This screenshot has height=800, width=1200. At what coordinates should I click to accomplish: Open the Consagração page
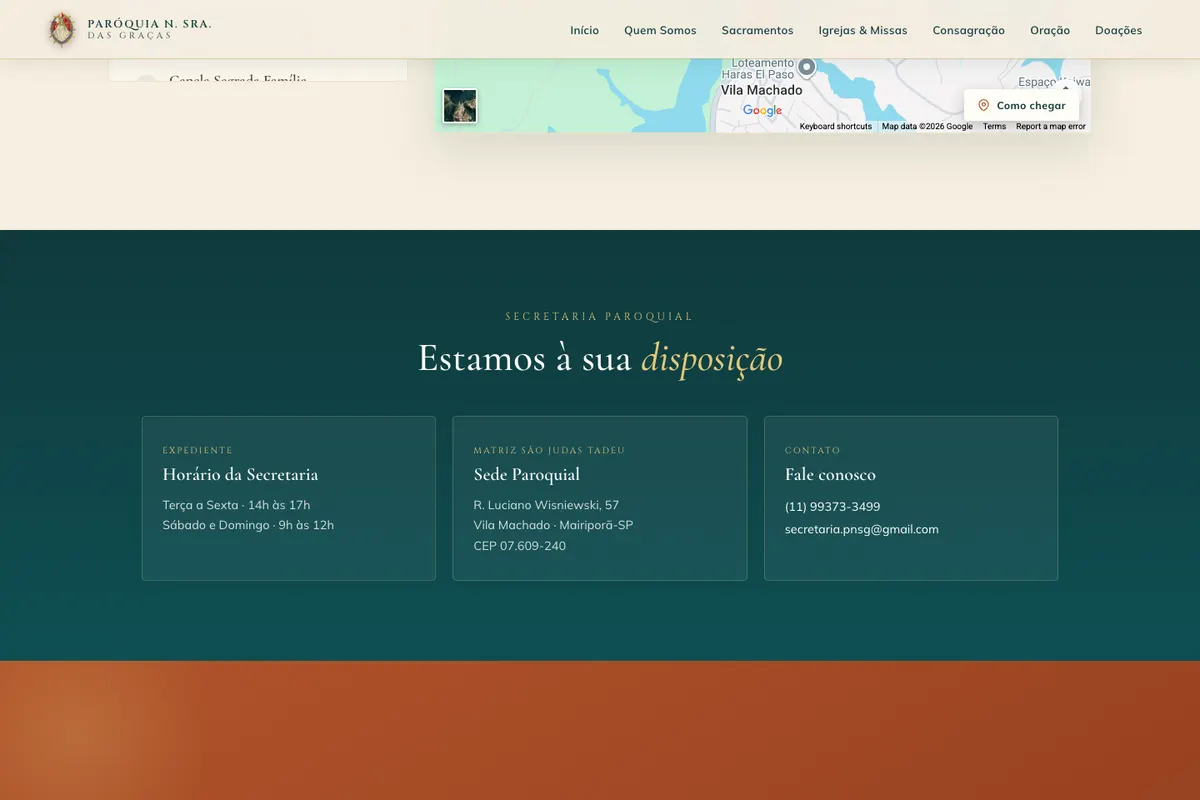(969, 30)
